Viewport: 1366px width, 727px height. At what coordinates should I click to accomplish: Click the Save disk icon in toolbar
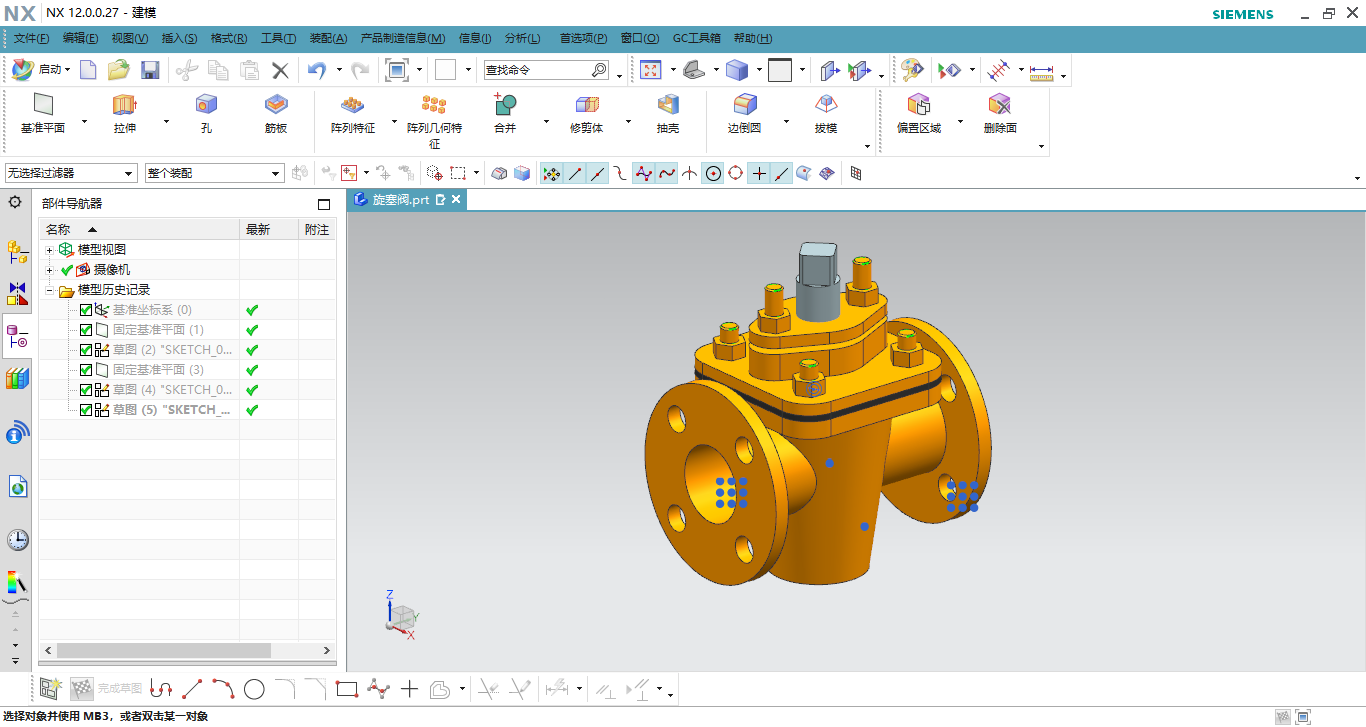(150, 70)
